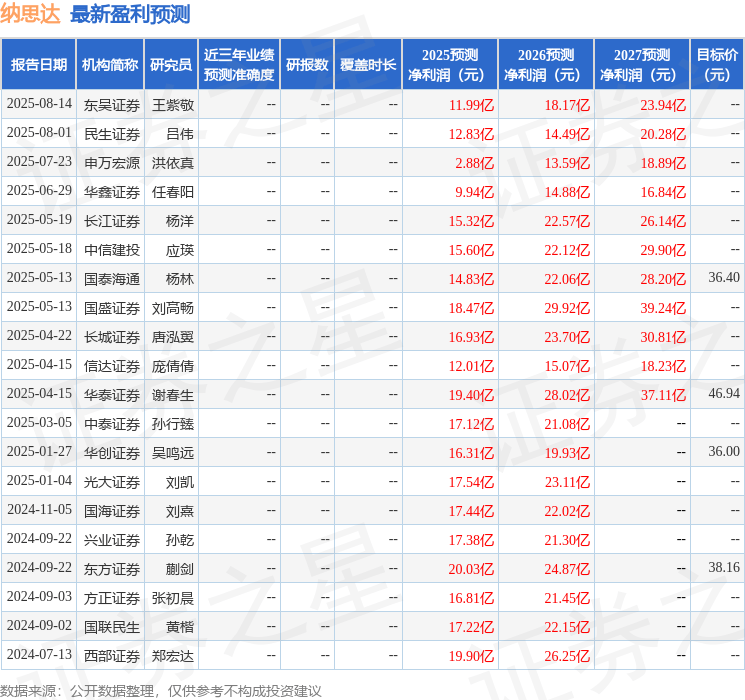Click 华泰证券 target price 46.94
The width and height of the screenshot is (745, 700).
tap(723, 395)
